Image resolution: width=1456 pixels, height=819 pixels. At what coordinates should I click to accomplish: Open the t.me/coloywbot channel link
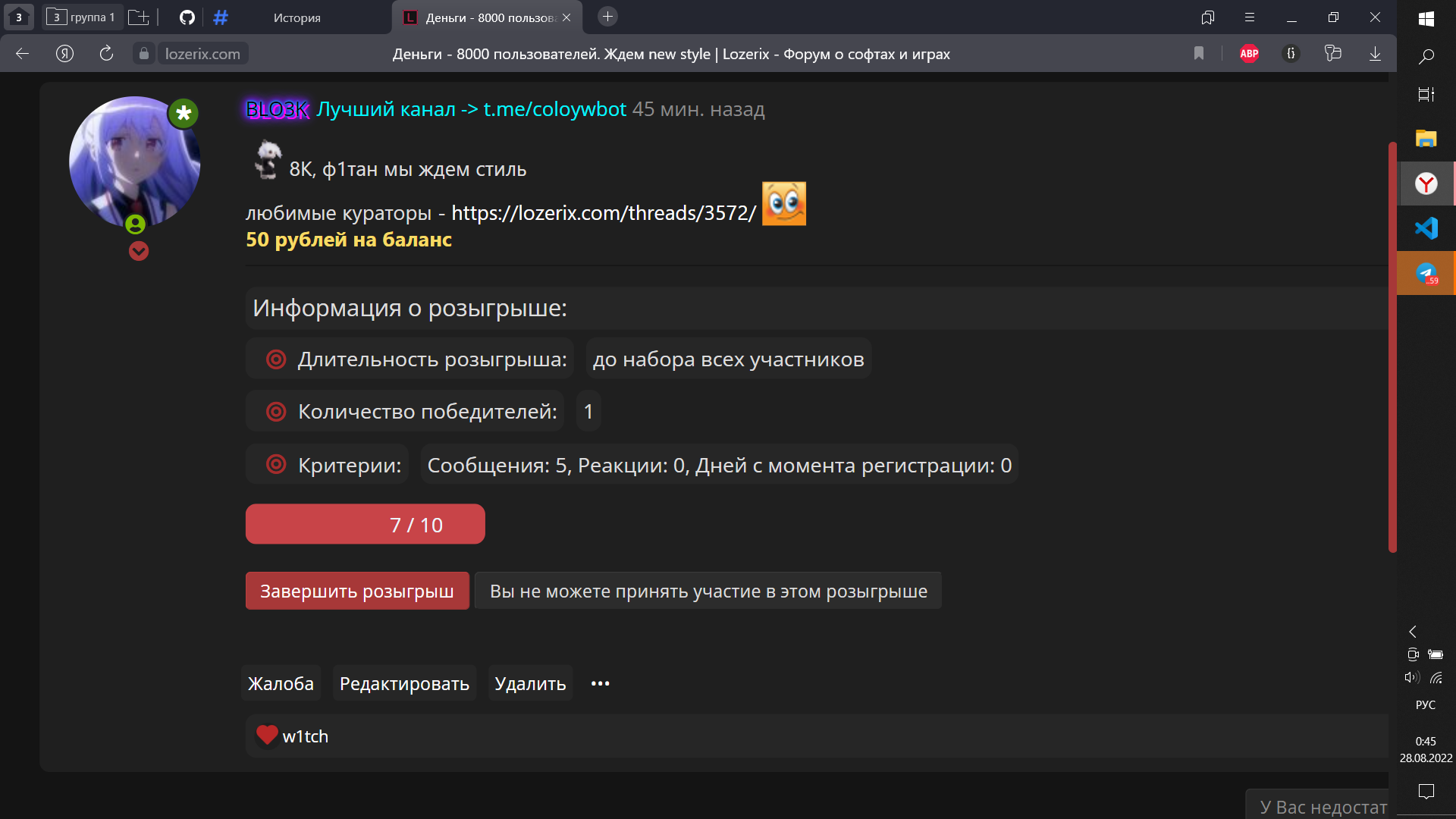555,109
